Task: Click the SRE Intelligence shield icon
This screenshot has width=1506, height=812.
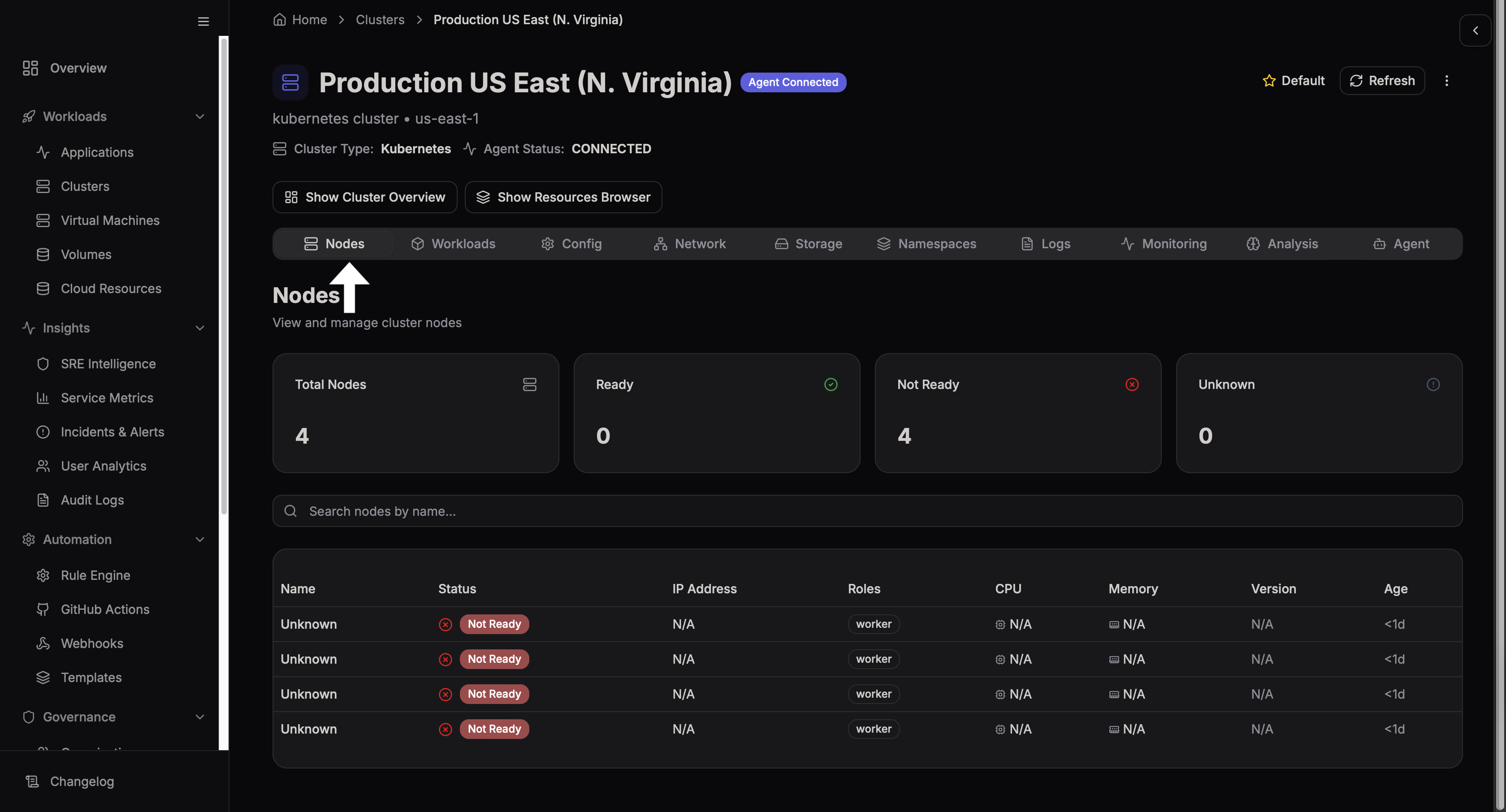Action: point(43,363)
